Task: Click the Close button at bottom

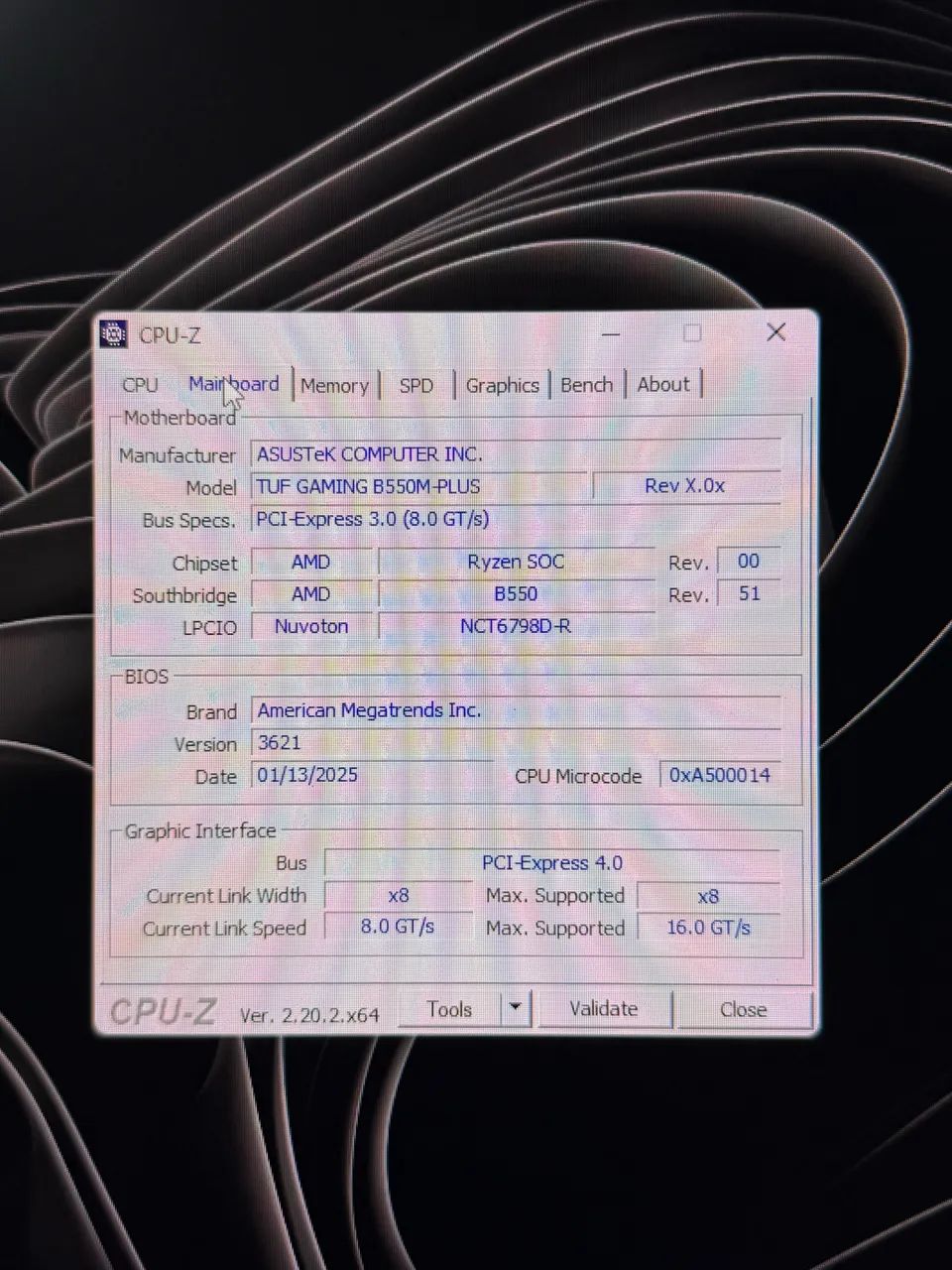Action: tap(744, 1010)
